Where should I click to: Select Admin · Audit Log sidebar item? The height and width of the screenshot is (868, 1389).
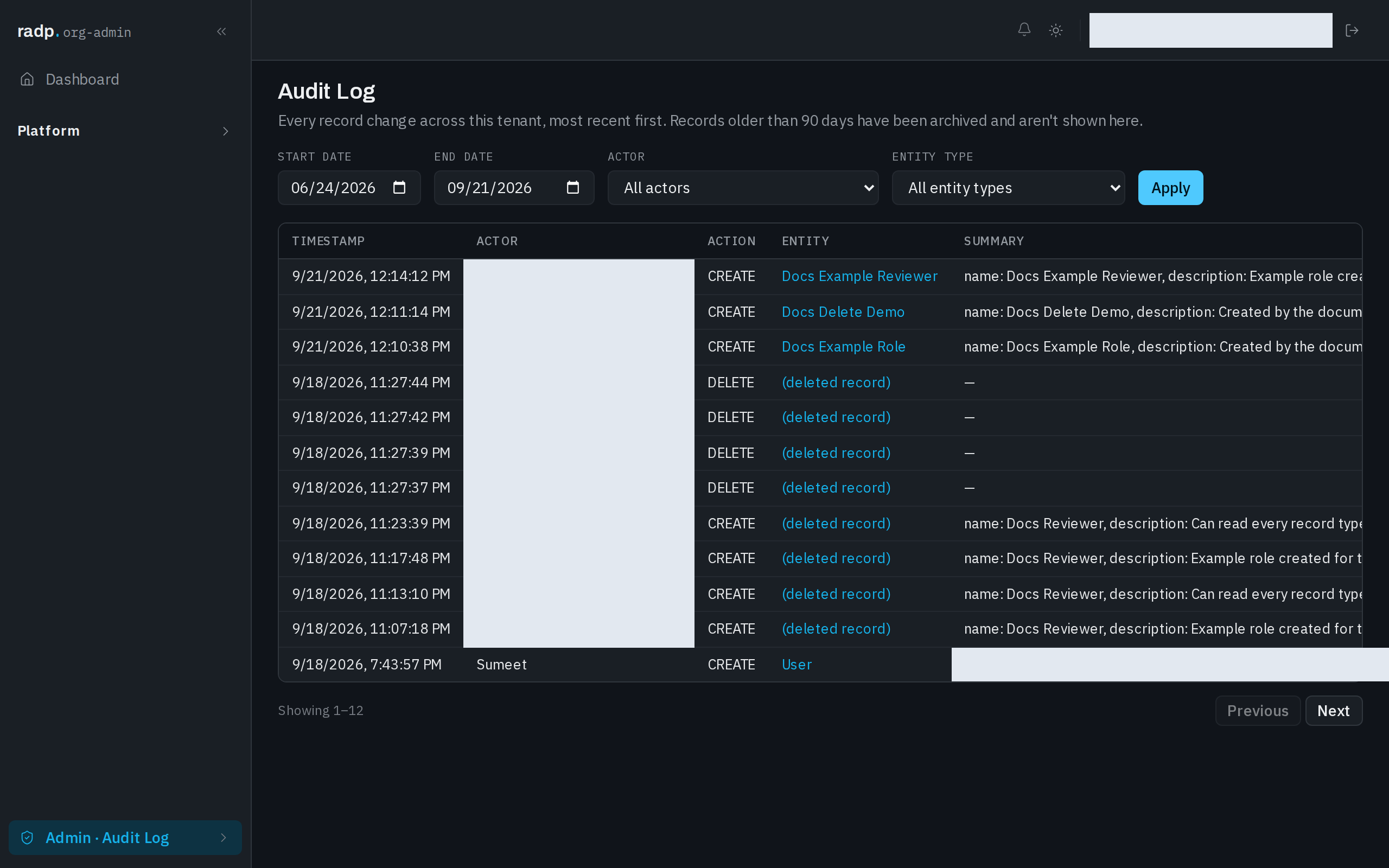[125, 838]
